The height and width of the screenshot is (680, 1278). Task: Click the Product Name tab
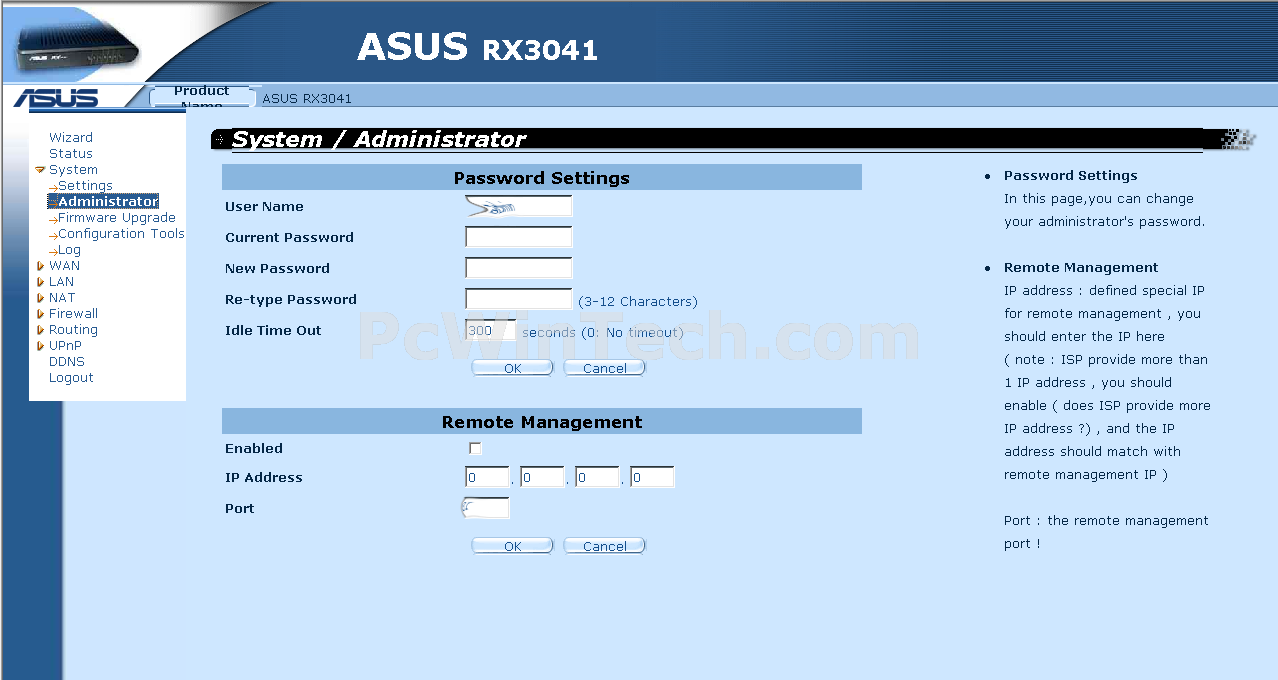202,96
